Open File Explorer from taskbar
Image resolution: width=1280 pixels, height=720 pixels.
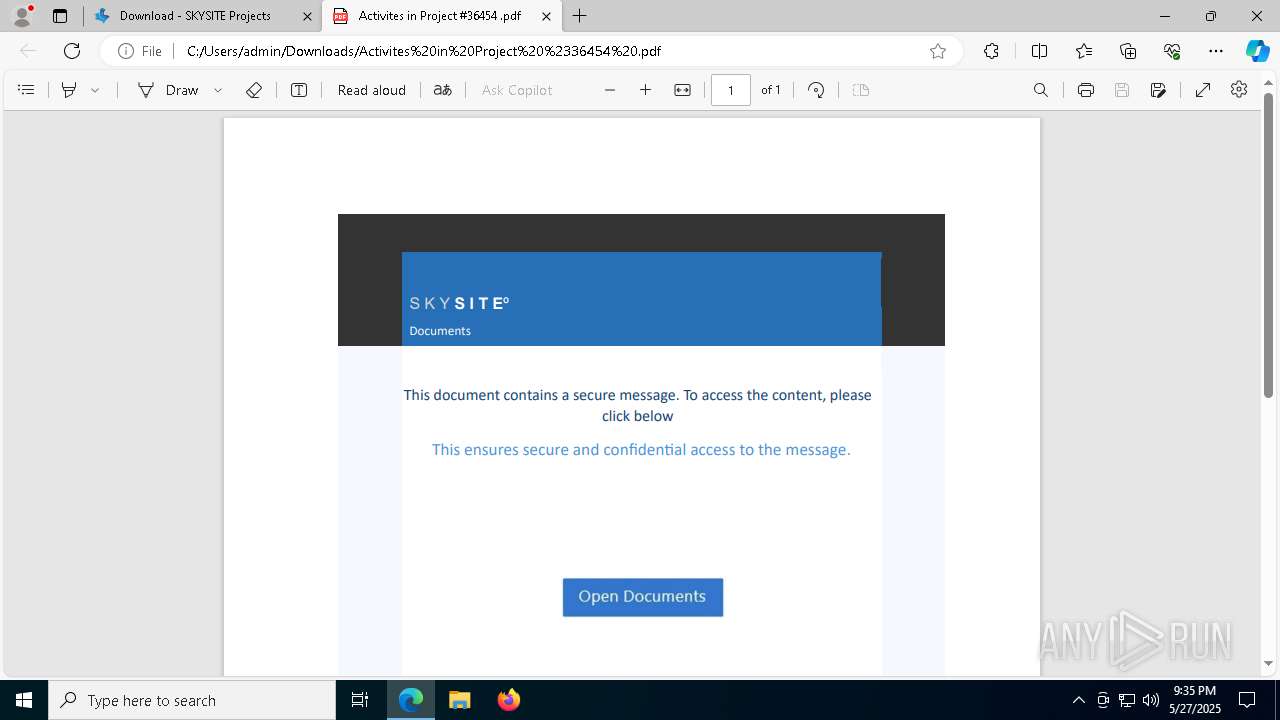[460, 700]
